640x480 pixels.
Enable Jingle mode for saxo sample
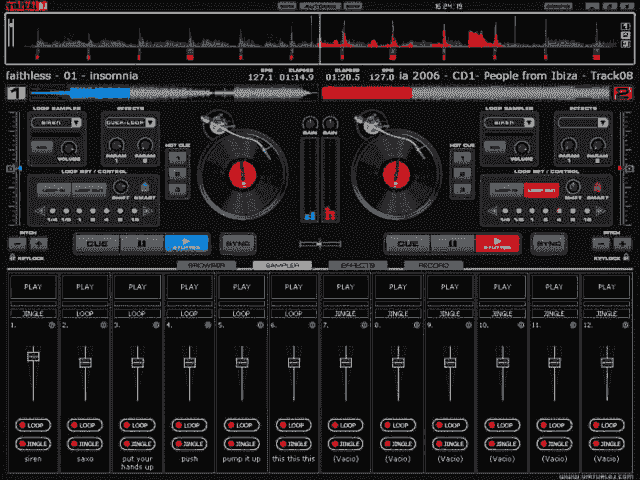(85, 444)
